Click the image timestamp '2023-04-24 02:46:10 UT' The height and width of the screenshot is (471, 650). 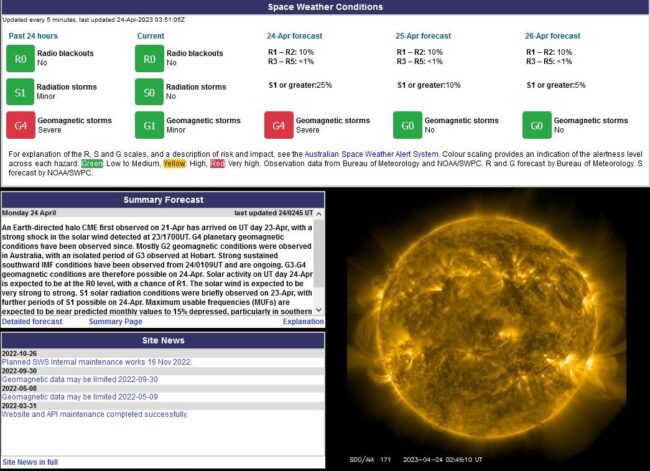[442, 460]
